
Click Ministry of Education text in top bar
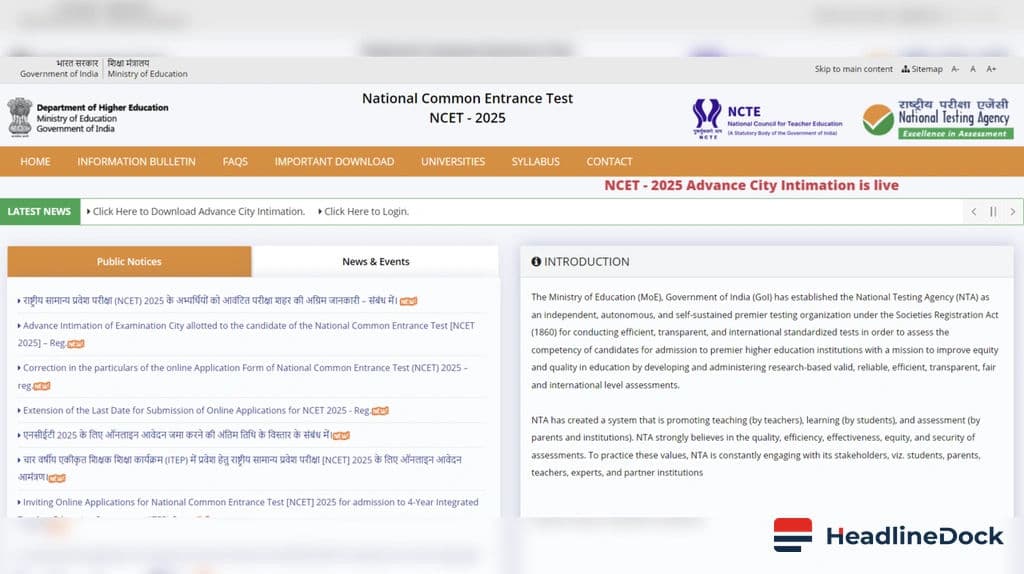pos(148,74)
